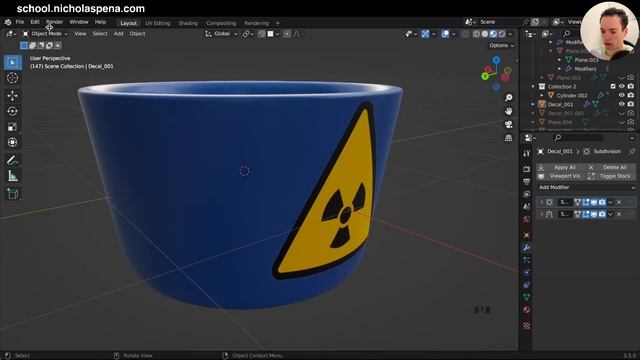Toggle proportional editing button
Image resolution: width=640 pixels, height=360 pixels.
(x=287, y=34)
